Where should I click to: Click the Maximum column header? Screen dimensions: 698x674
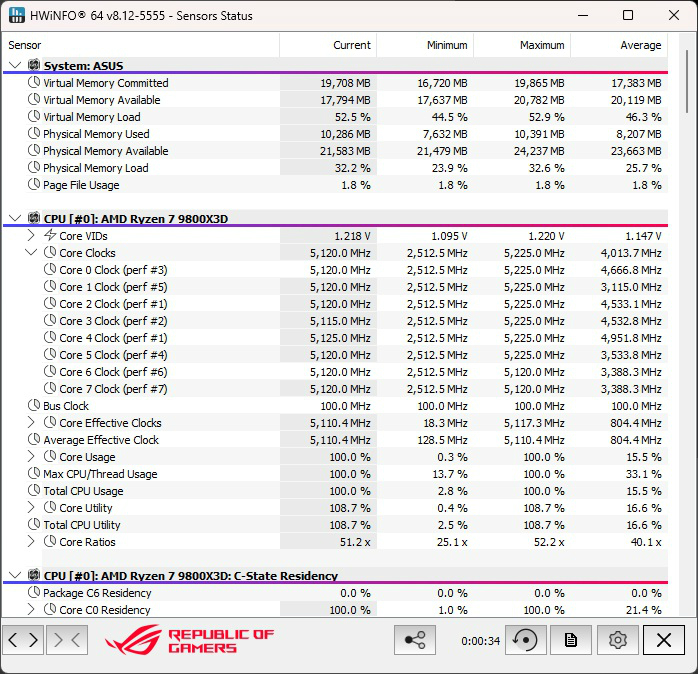[522, 45]
